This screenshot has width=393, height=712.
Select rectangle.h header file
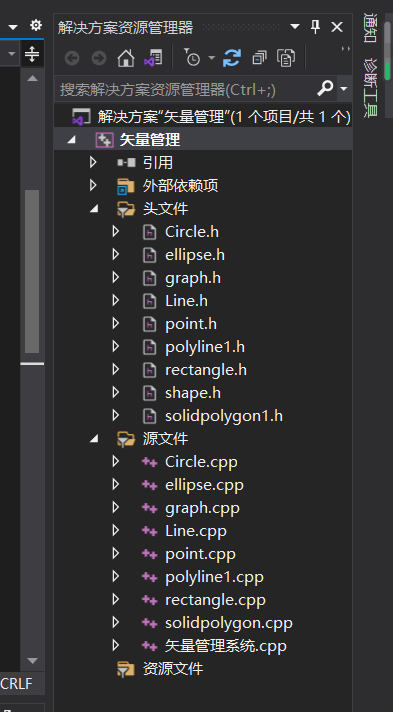click(206, 370)
